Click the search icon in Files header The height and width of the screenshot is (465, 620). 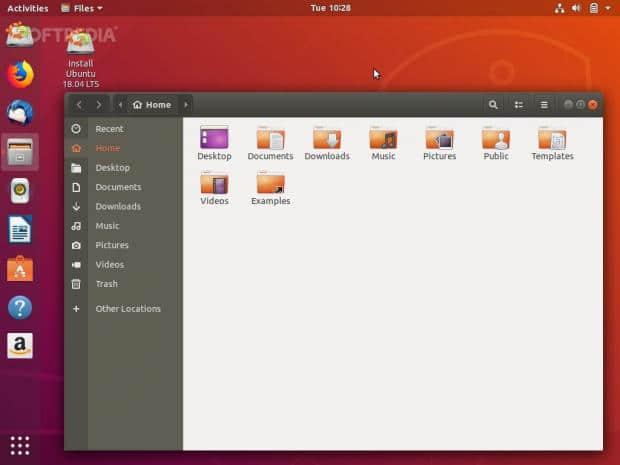(x=493, y=104)
